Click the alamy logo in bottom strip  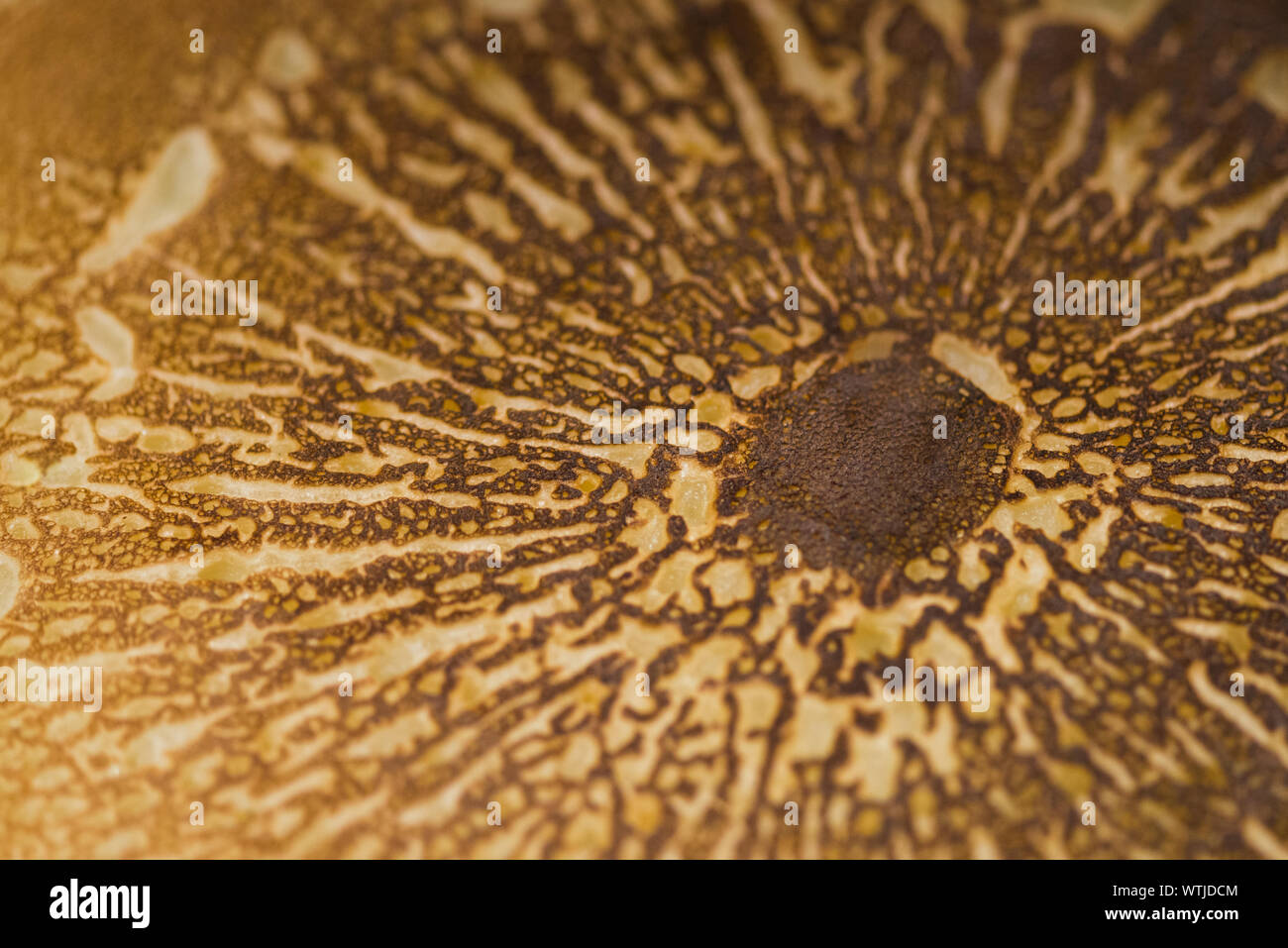99,902
